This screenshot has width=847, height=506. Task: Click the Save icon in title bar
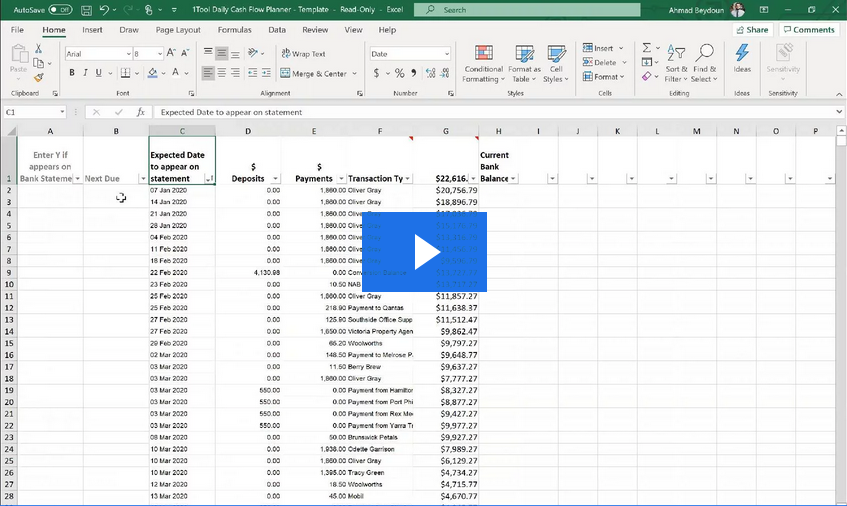86,10
